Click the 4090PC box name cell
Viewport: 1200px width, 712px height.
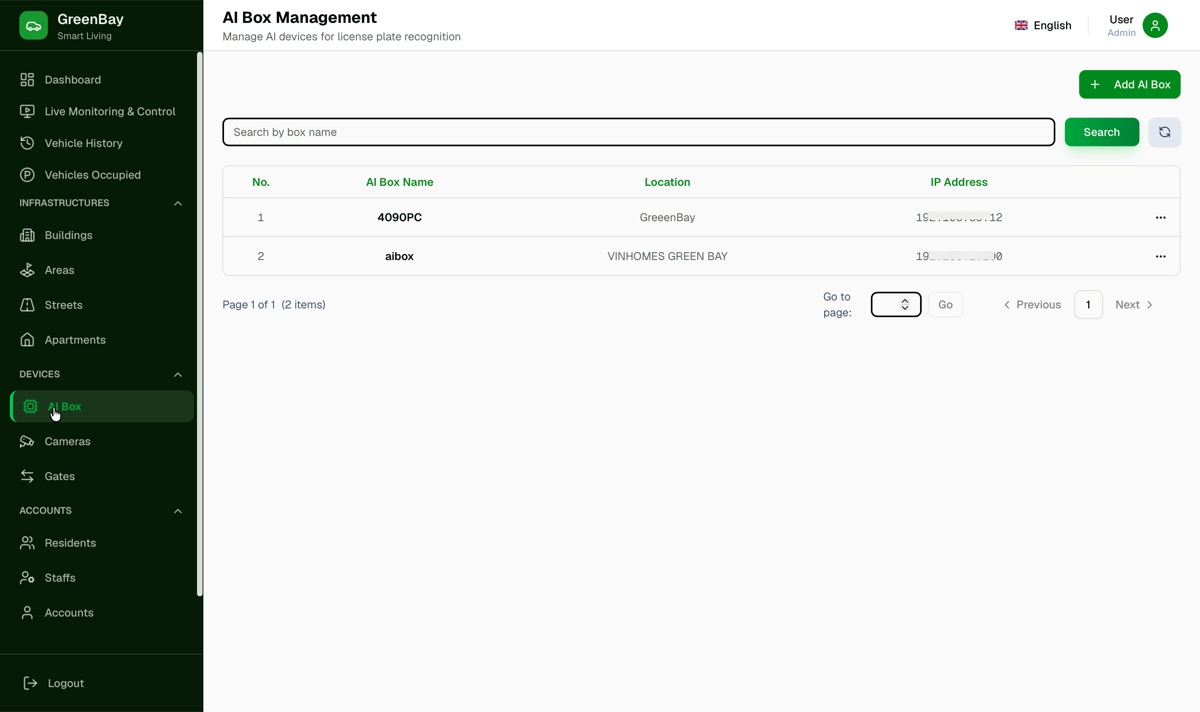tap(399, 217)
